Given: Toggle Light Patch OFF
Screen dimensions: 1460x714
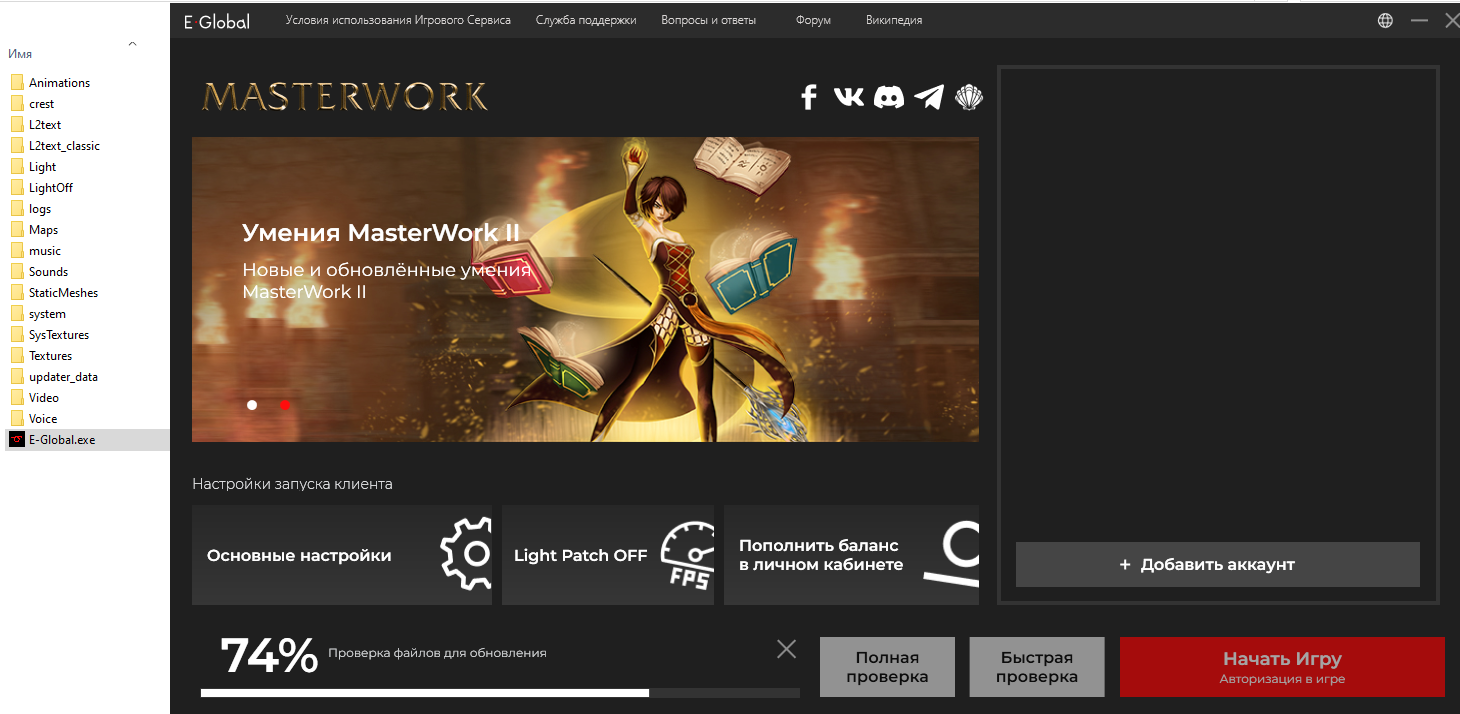Looking at the screenshot, I should (x=608, y=555).
